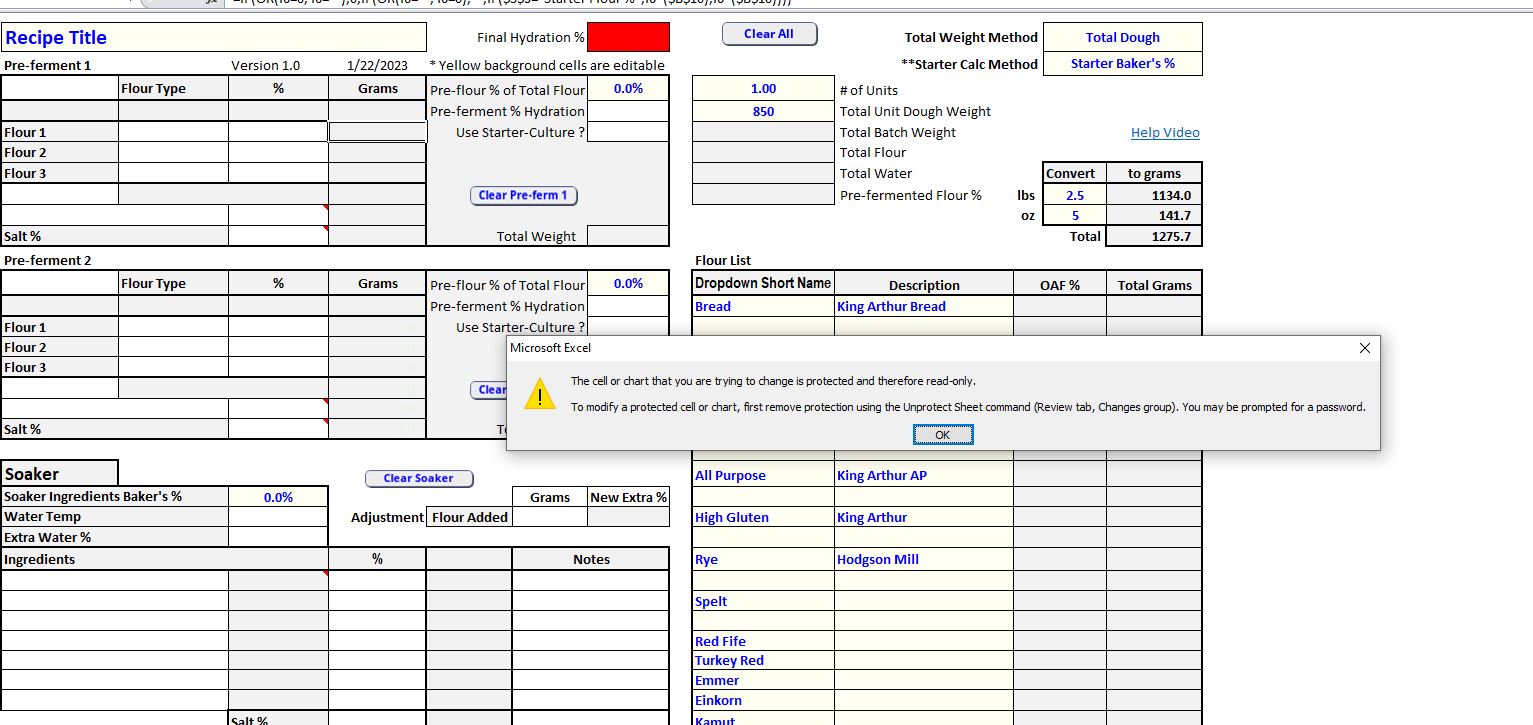Click the yellow warning triangle icon
1533x725 pixels.
click(540, 394)
